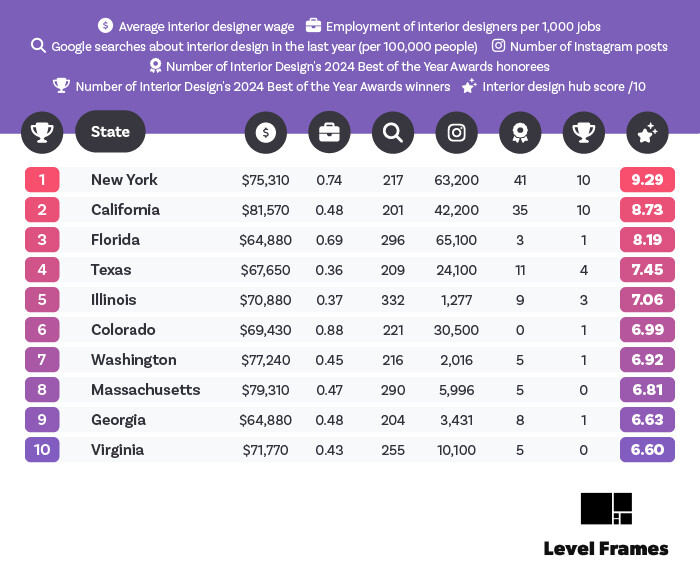This screenshot has height=586, width=700.
Task: Click rank badge number 1
Action: click(x=42, y=180)
